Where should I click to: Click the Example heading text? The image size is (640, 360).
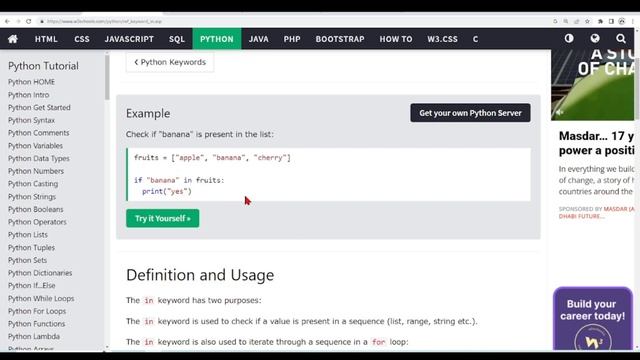148,113
